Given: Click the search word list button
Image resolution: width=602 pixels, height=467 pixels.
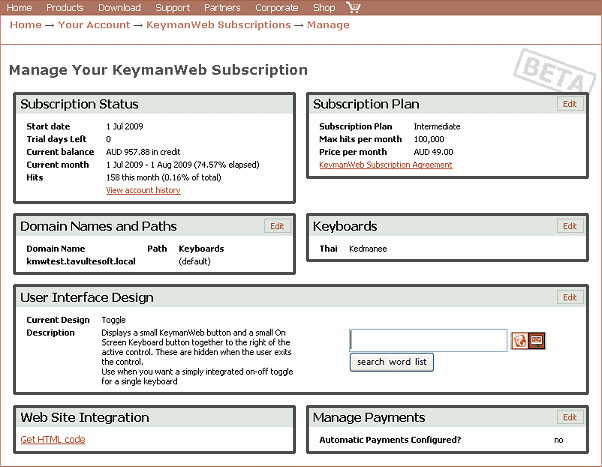Looking at the screenshot, I should click(x=392, y=362).
